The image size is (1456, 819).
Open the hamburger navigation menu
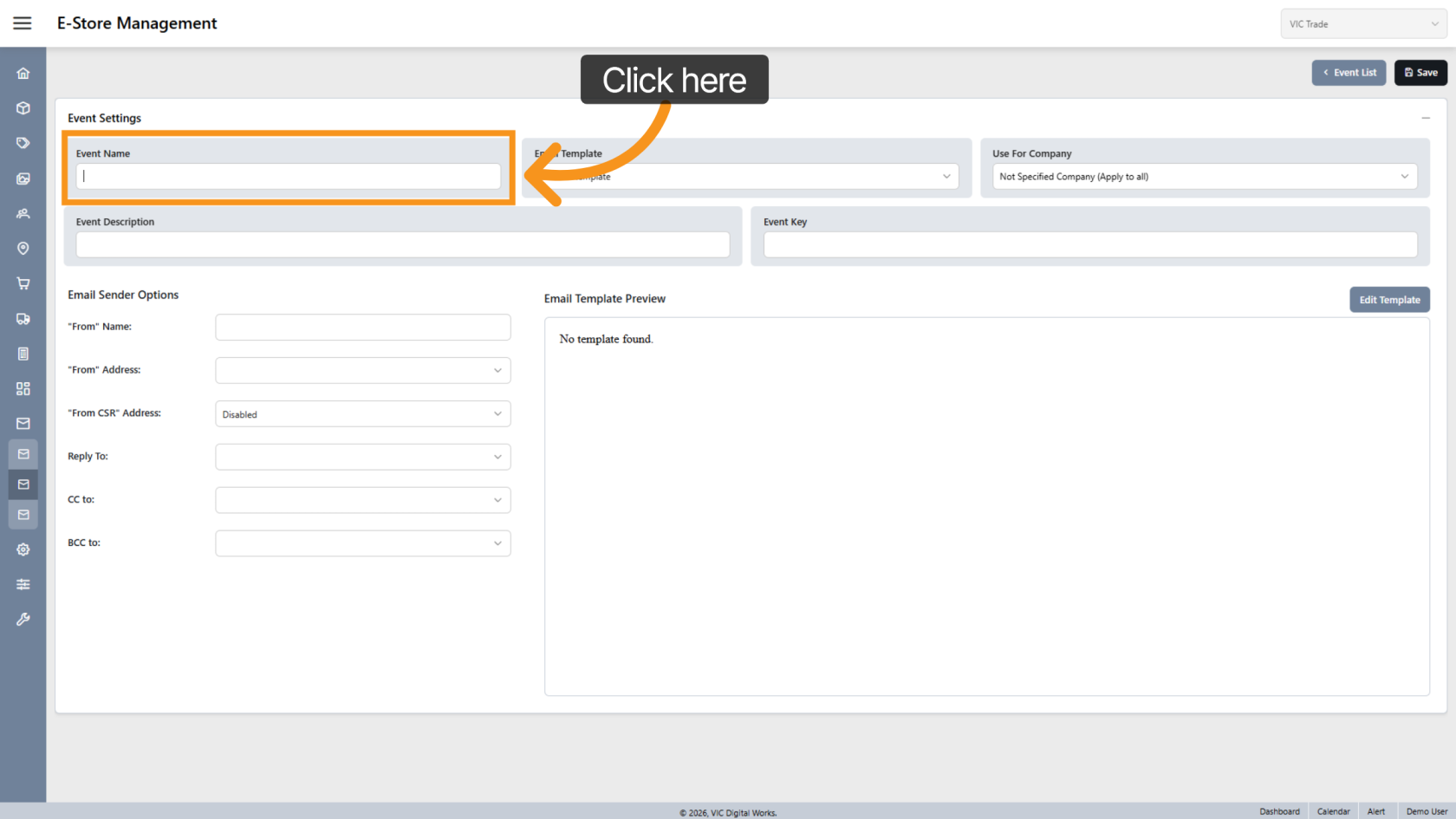[23, 23]
